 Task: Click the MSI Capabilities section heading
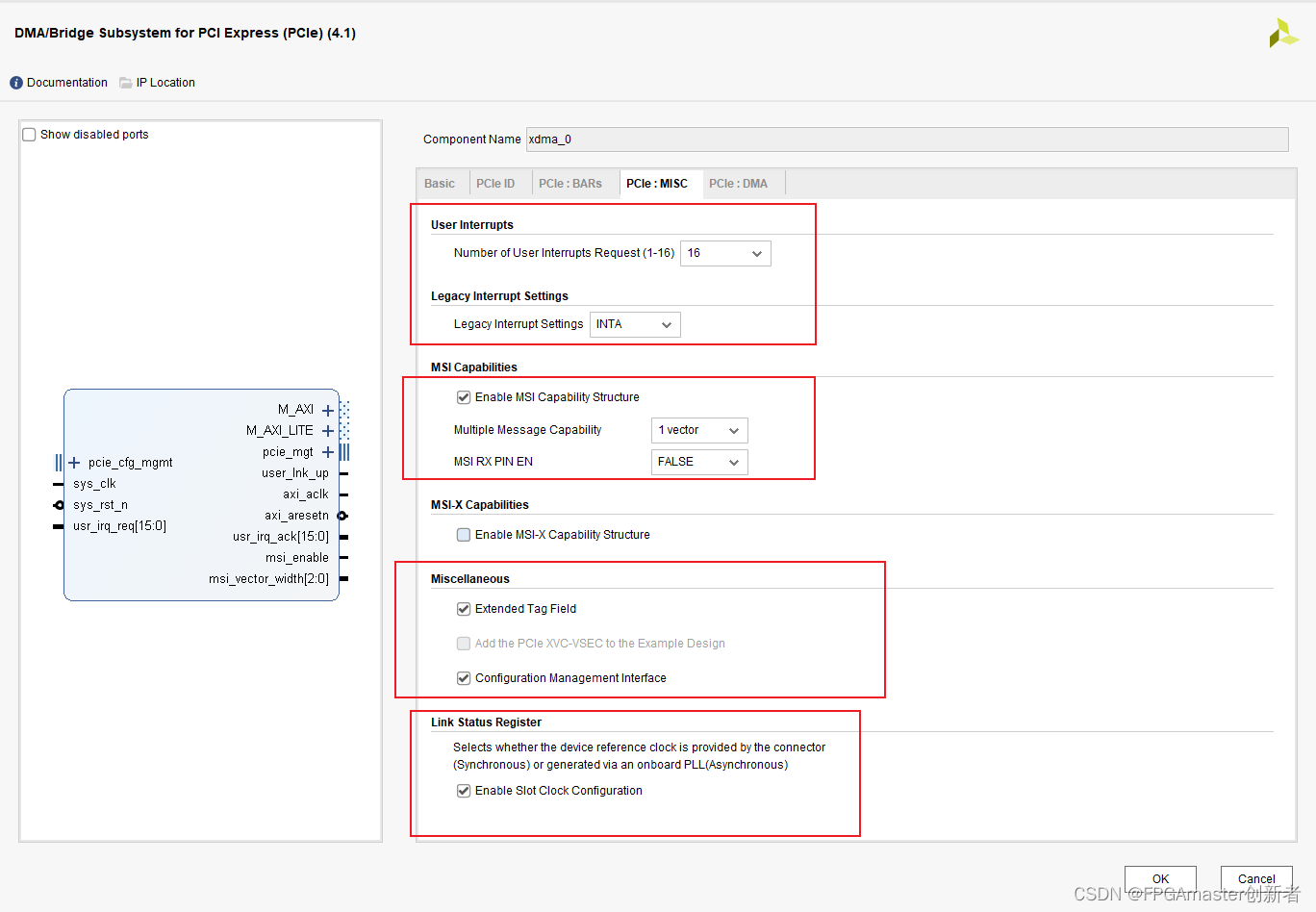[x=474, y=367]
